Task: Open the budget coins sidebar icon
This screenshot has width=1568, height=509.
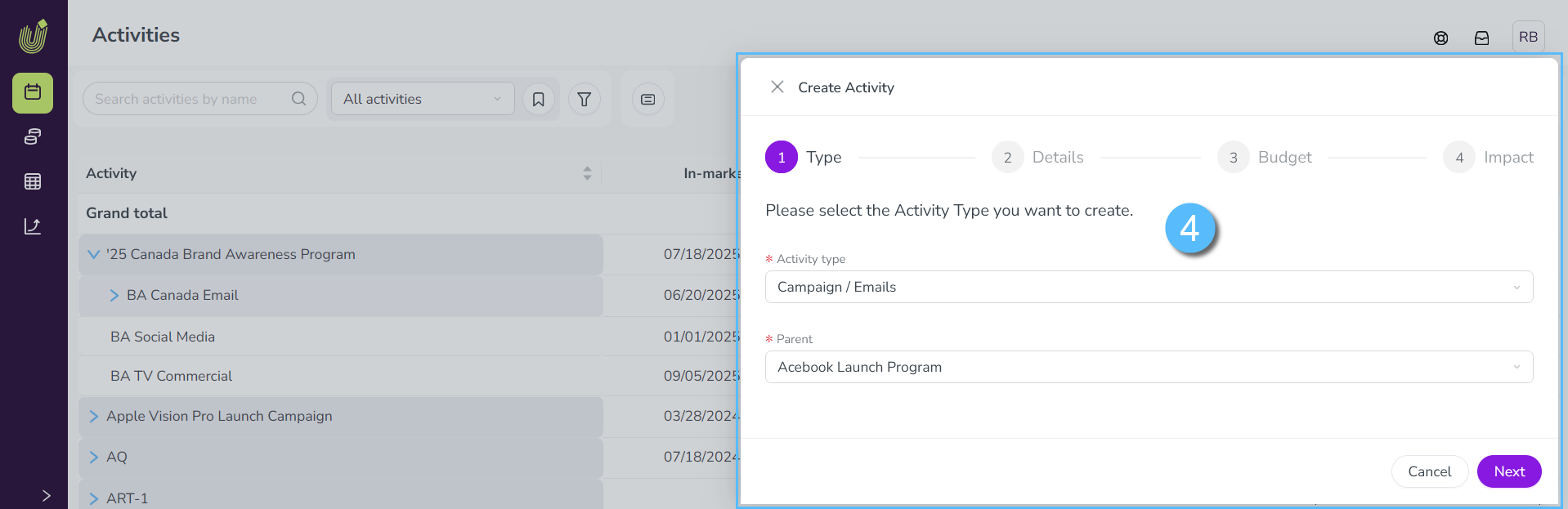Action: (x=33, y=137)
